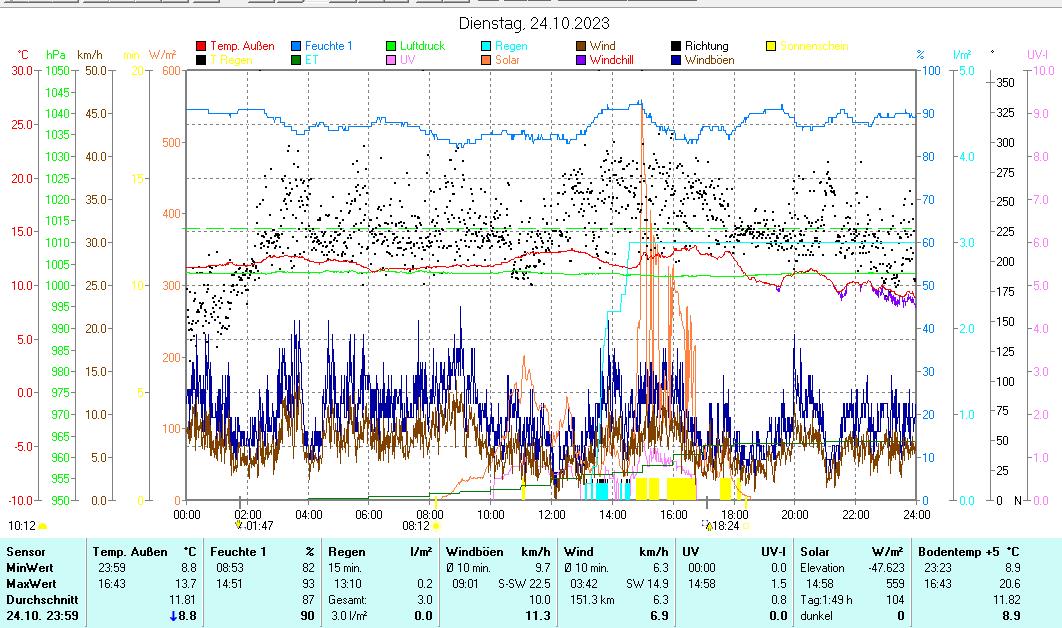Click the Feuchte 1 table header
The height and width of the screenshot is (628, 1062).
238,552
